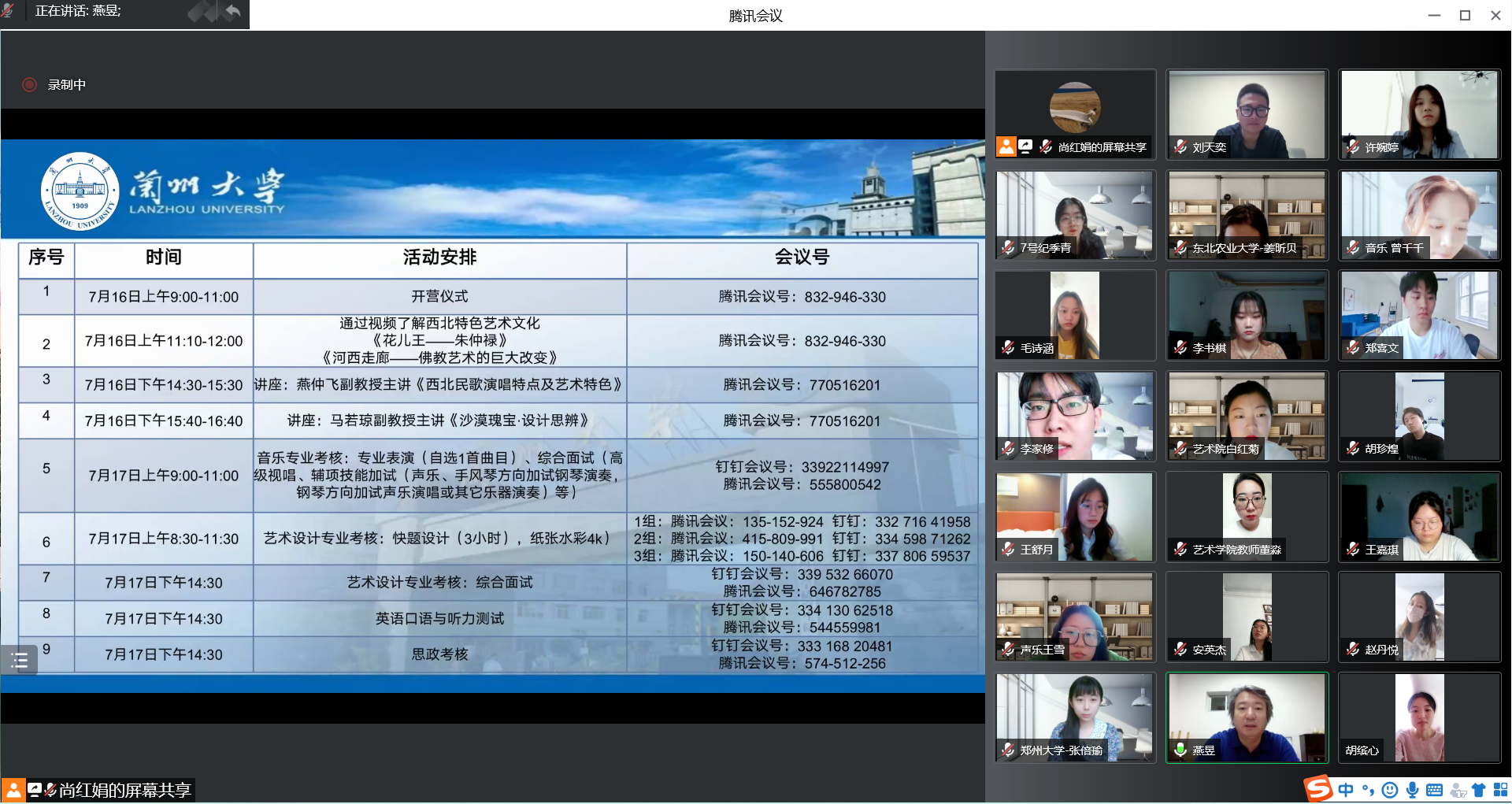Click muted mic icon on 李家修 tile
Image resolution: width=1512 pixels, height=804 pixels.
point(1008,448)
